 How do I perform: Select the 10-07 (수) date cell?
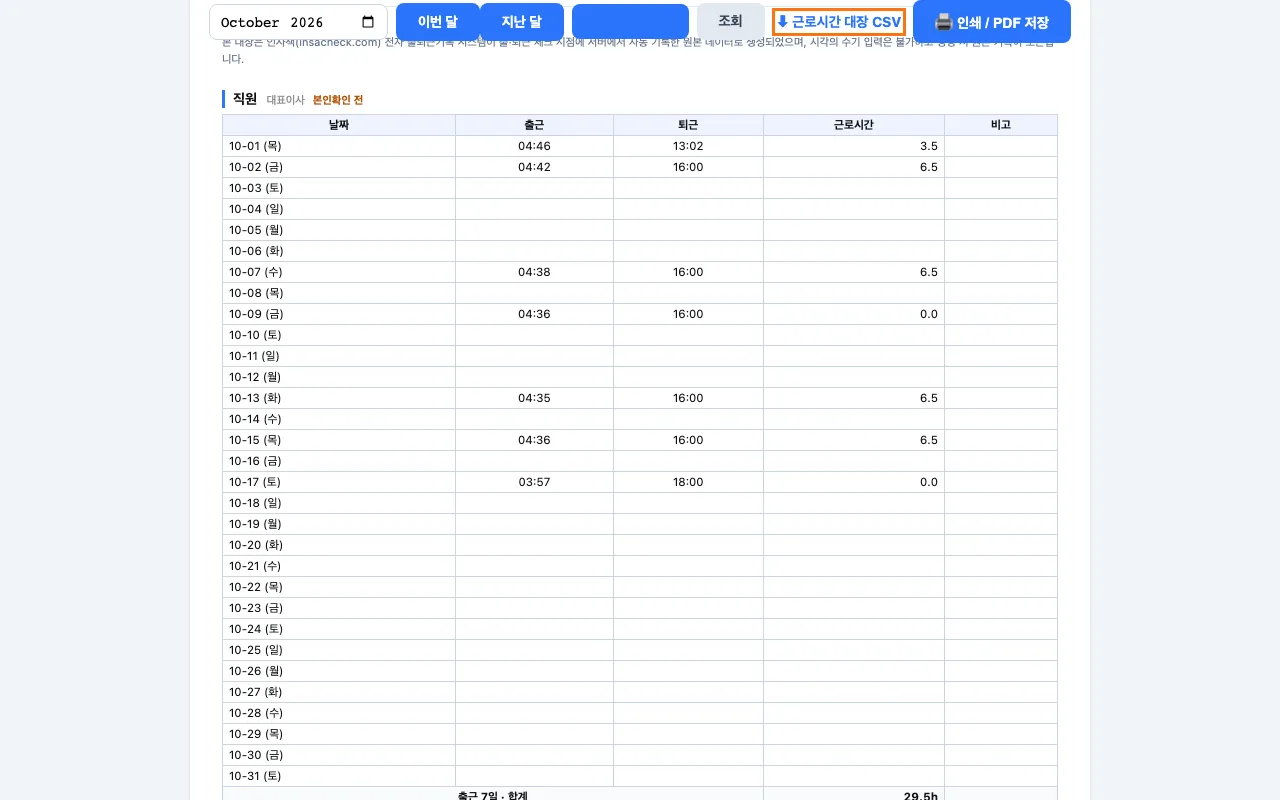(x=339, y=272)
